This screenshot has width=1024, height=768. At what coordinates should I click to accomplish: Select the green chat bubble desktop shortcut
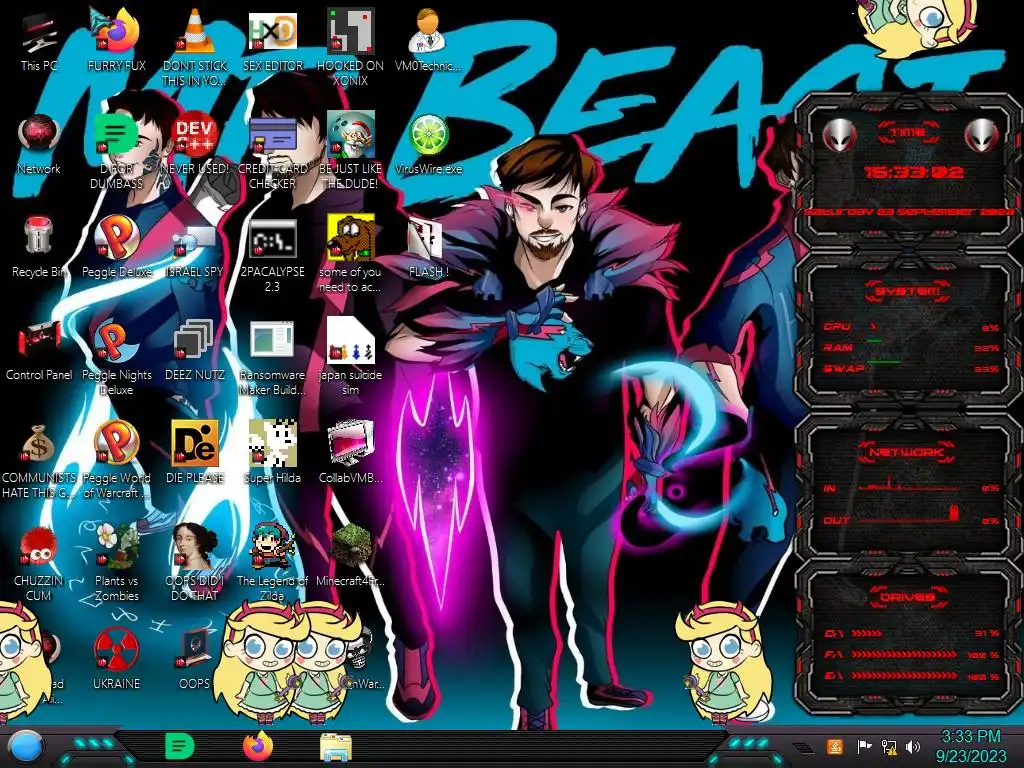pos(116,152)
